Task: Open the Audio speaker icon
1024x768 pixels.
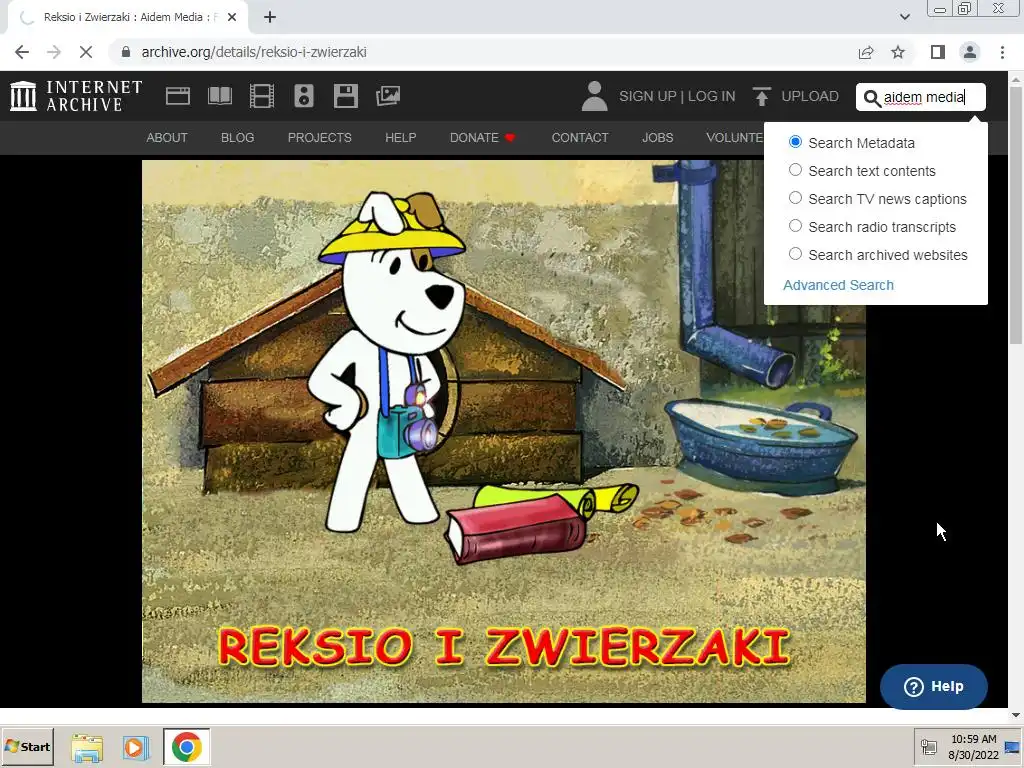Action: click(304, 96)
